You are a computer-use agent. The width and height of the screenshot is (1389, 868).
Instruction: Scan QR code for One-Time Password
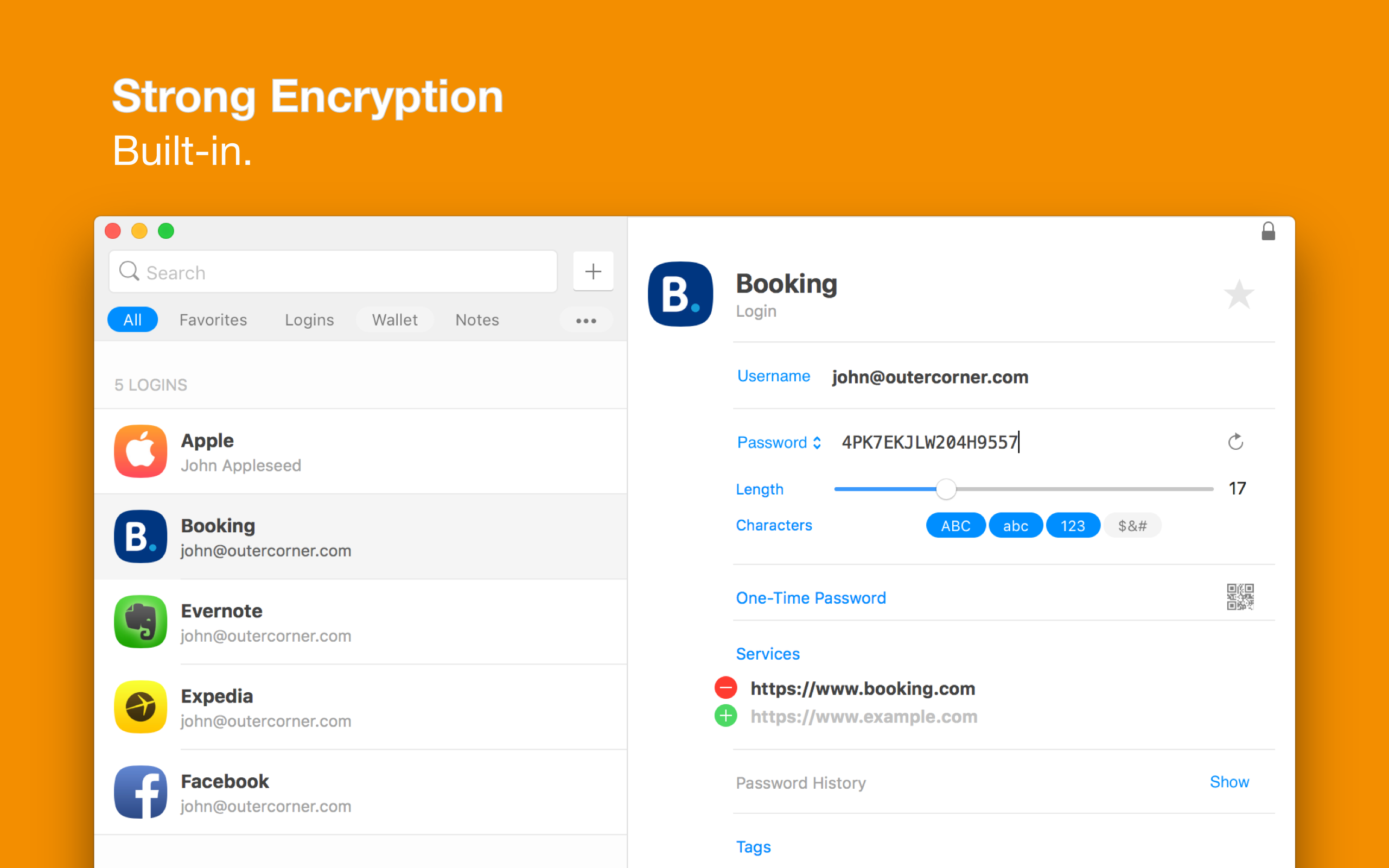click(x=1240, y=597)
